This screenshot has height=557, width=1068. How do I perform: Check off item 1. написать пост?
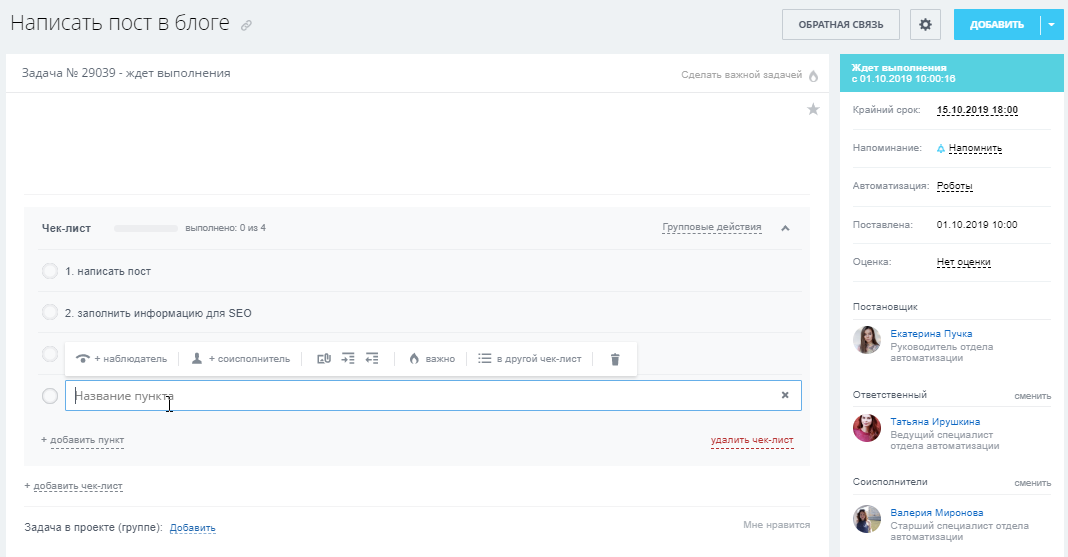pos(50,271)
